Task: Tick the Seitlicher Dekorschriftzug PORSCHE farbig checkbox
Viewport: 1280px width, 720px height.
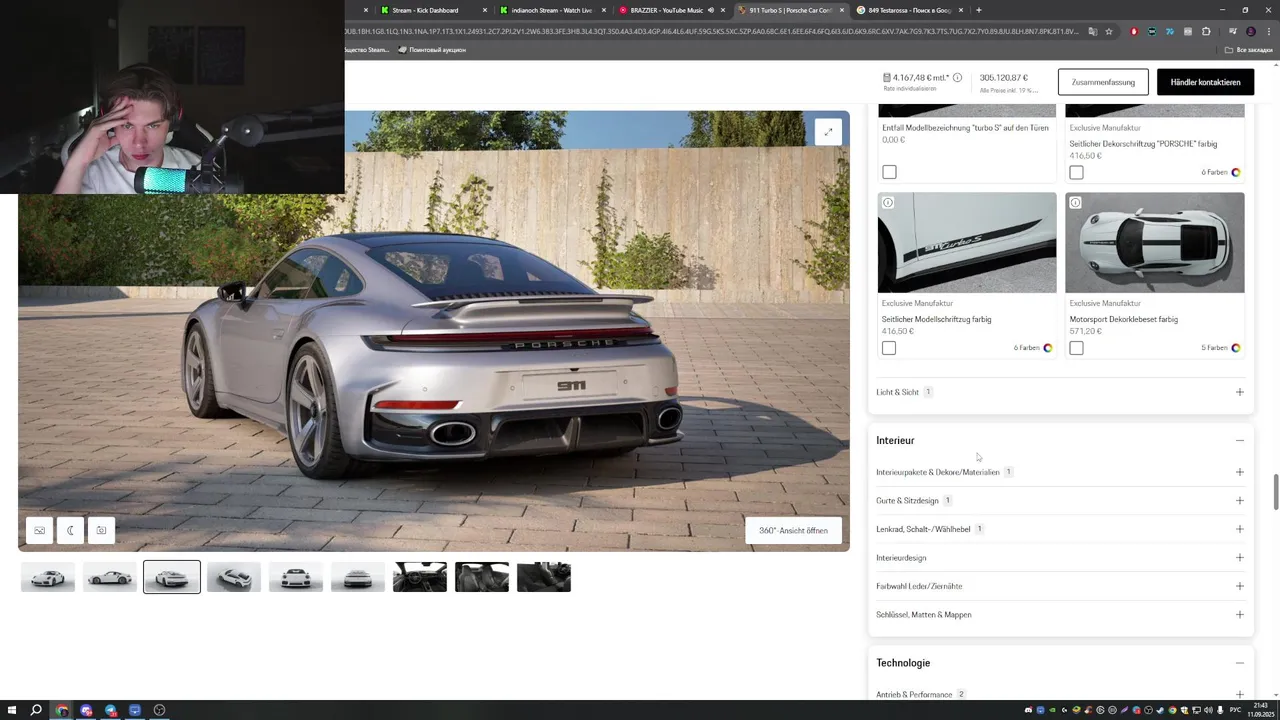Action: (1076, 172)
